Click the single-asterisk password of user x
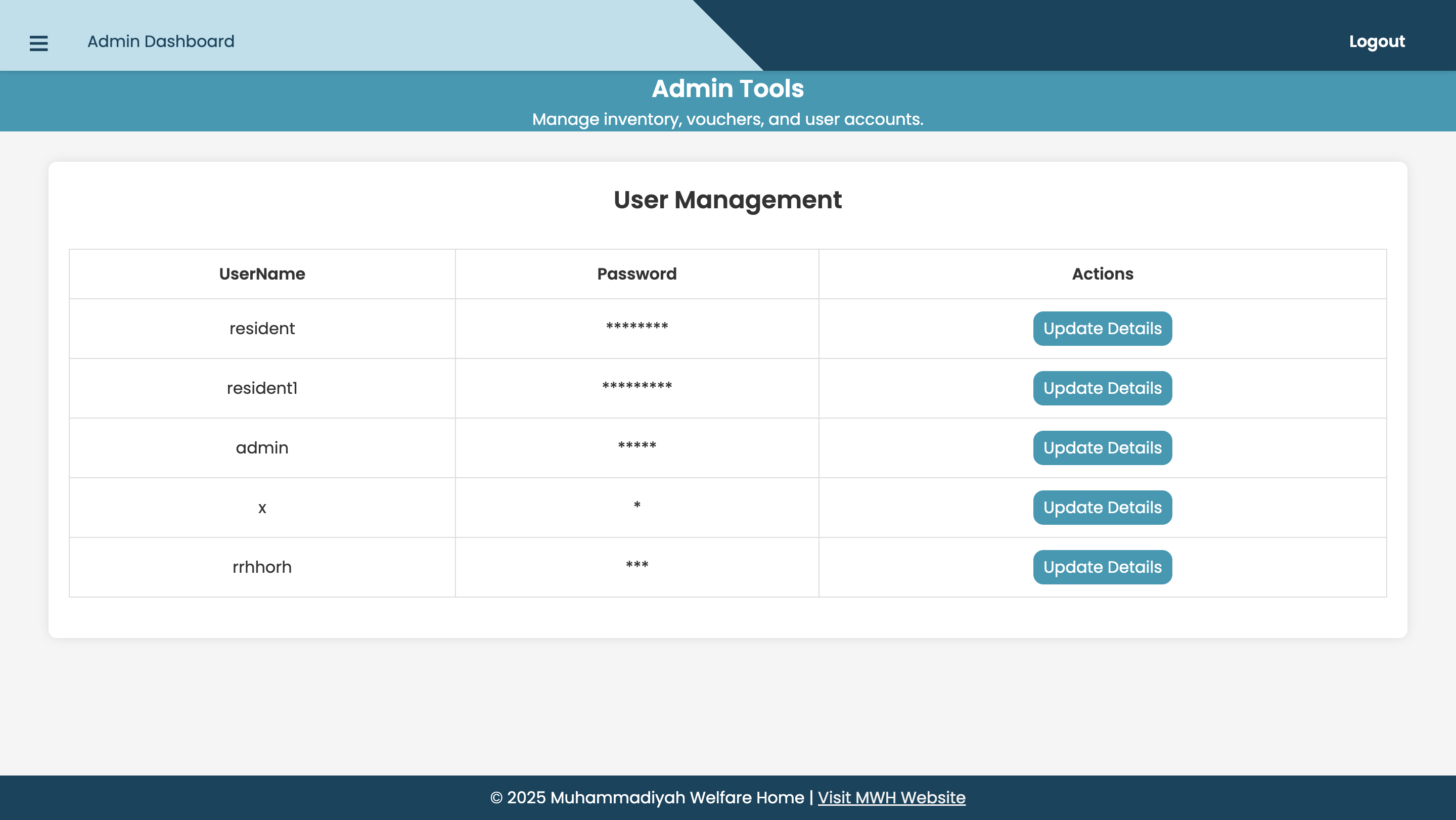 click(x=636, y=506)
